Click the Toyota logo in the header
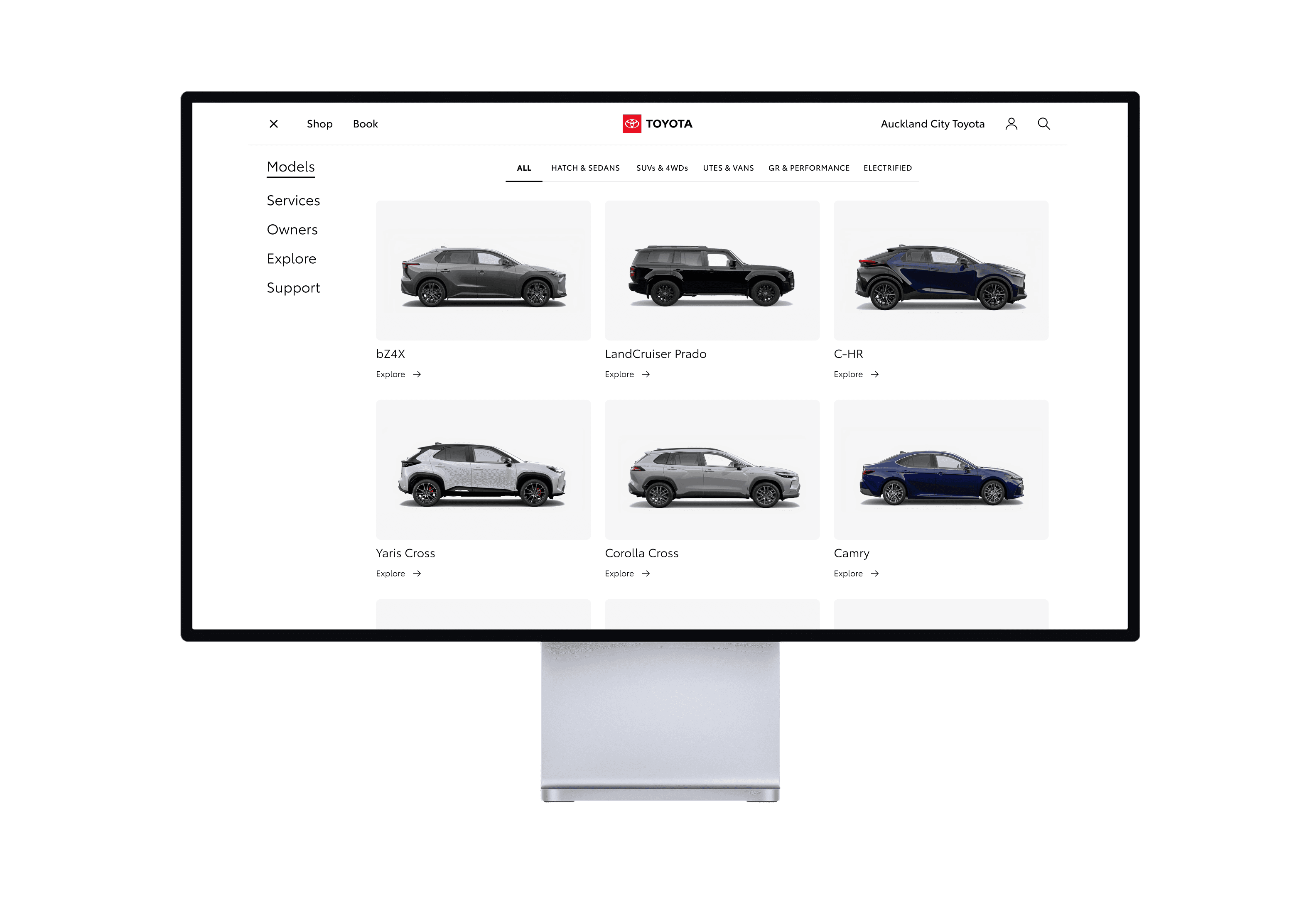The width and height of the screenshot is (1316, 902). tap(657, 123)
